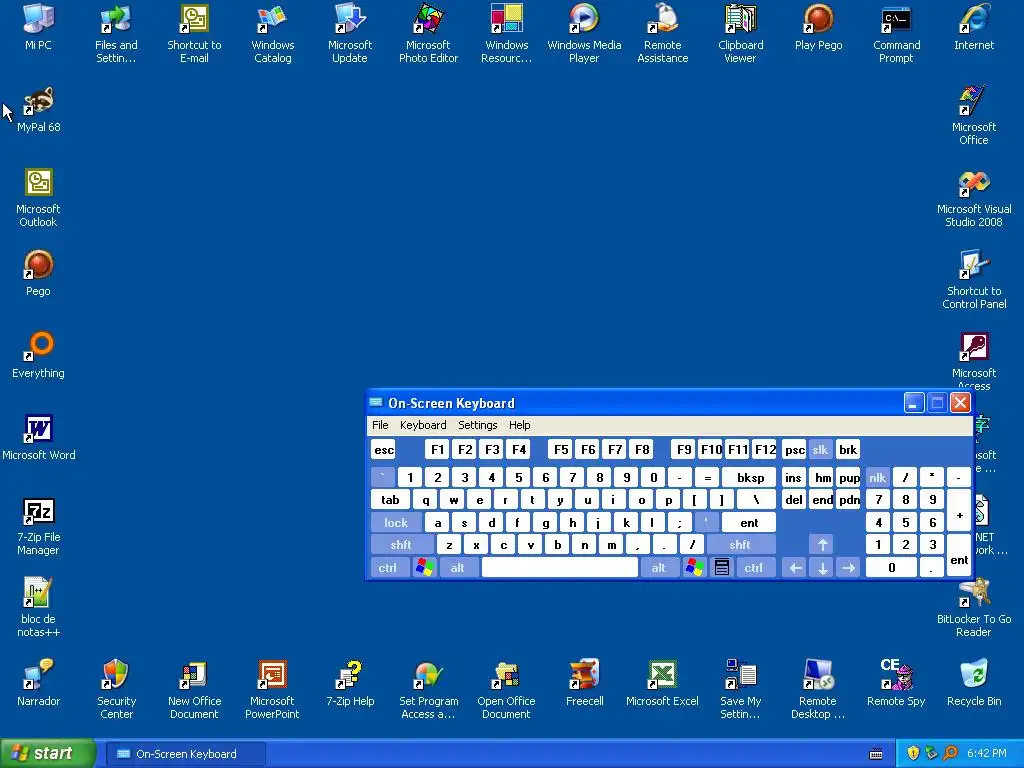The image size is (1024, 768).
Task: Click the main ent key beside apostrophe
Action: point(749,522)
